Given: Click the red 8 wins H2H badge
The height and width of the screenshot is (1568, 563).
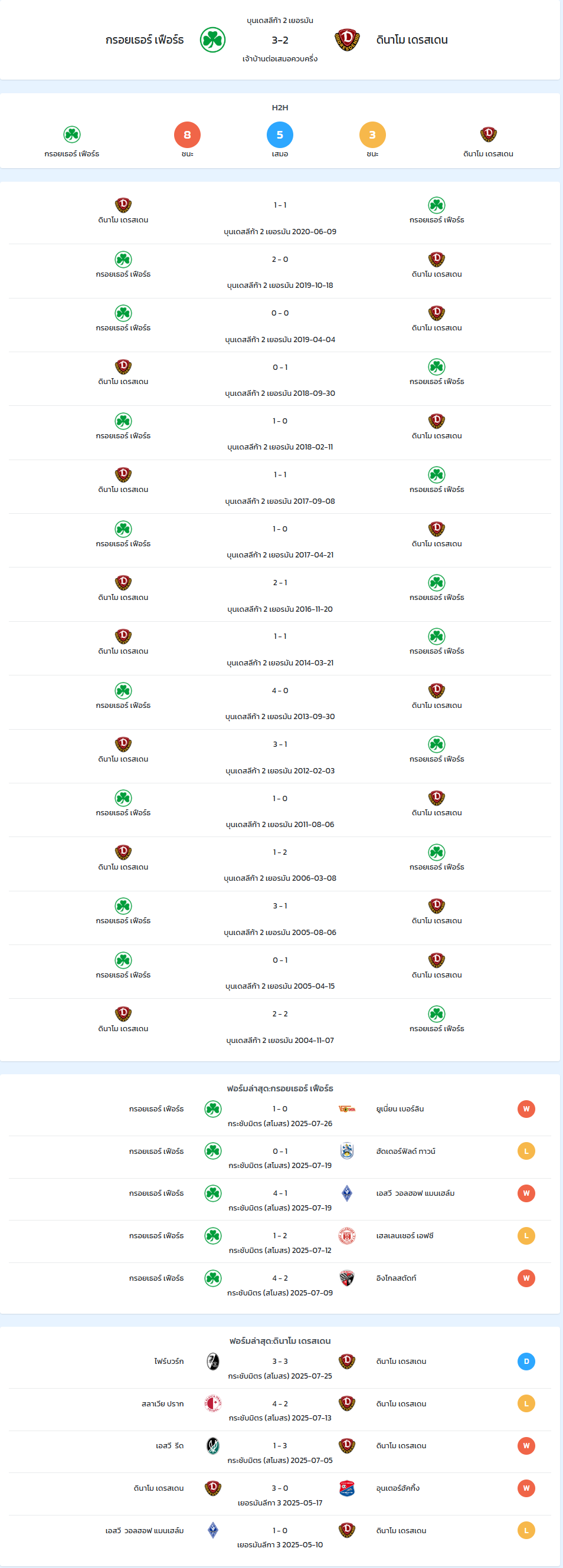Looking at the screenshot, I should (x=188, y=135).
